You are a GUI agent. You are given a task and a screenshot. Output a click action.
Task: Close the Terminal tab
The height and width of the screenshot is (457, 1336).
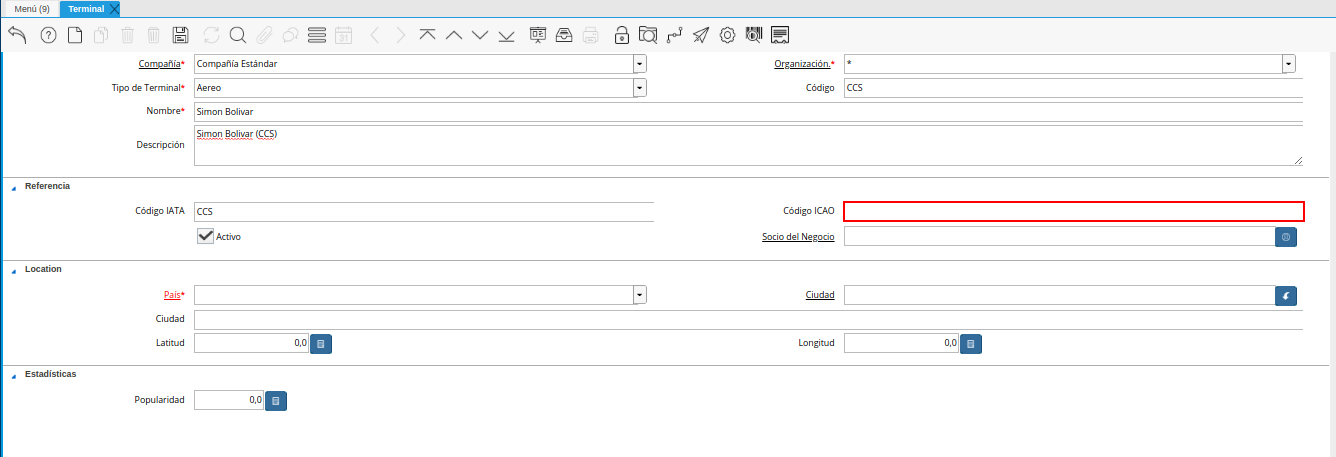coord(114,9)
